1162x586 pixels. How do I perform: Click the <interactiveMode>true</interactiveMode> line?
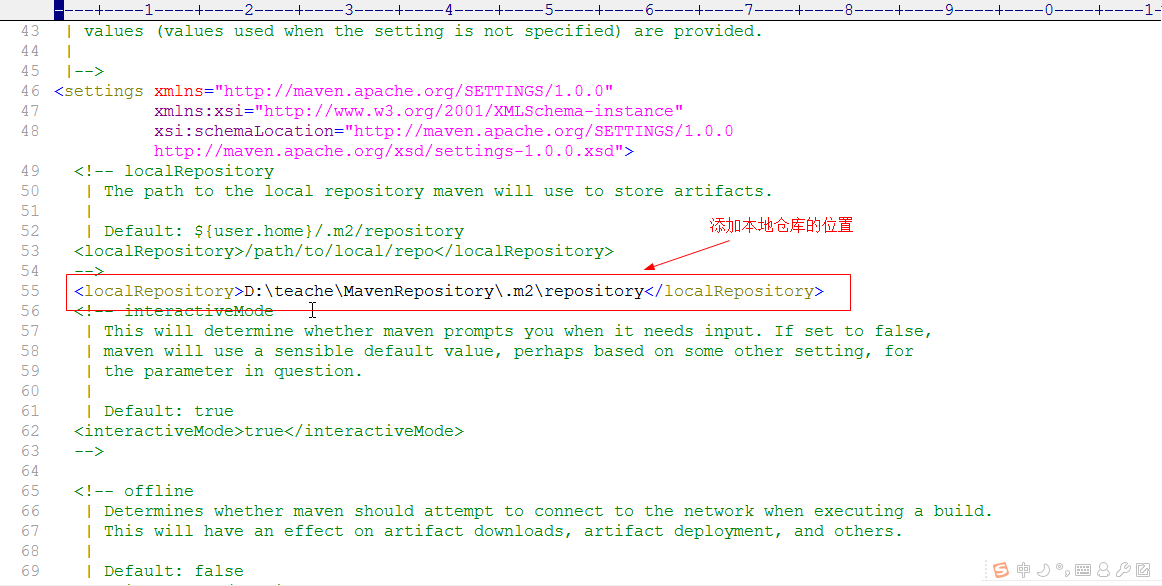point(269,431)
